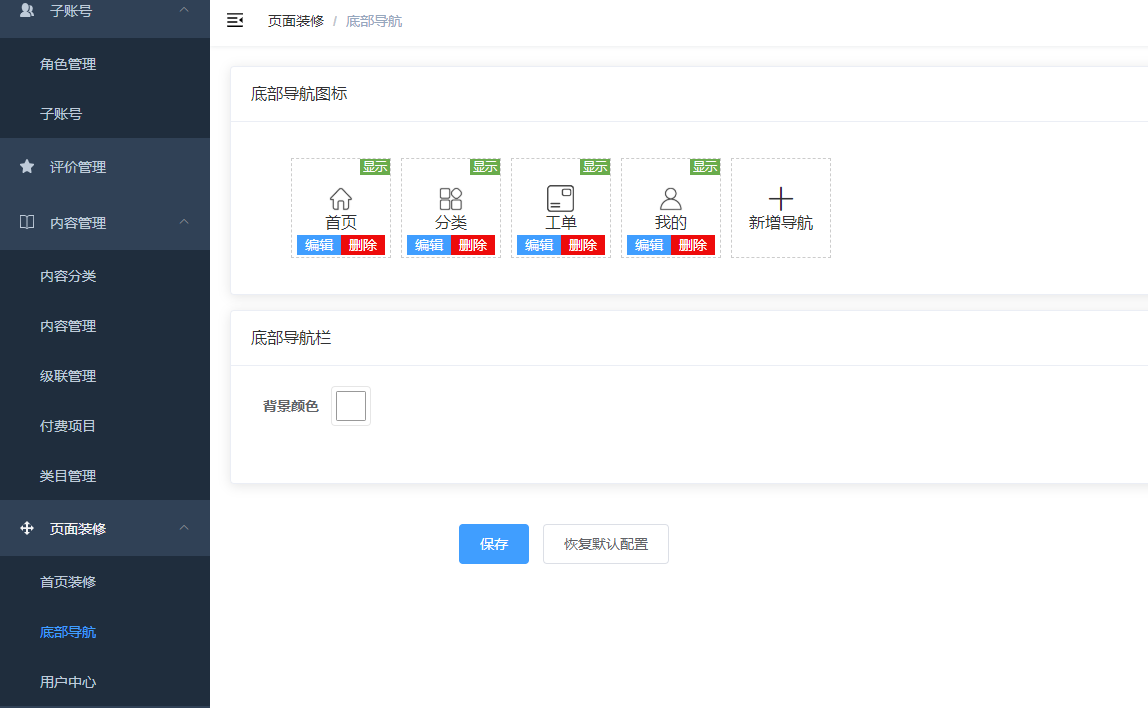Screen dimensions: 1148x708
Task: Select the person icon on 我的 nav item
Action: point(670,196)
